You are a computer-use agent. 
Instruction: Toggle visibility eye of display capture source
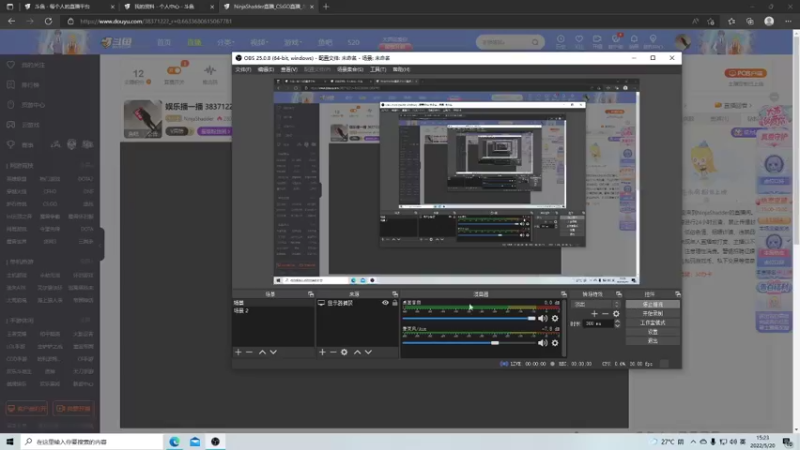pos(385,303)
